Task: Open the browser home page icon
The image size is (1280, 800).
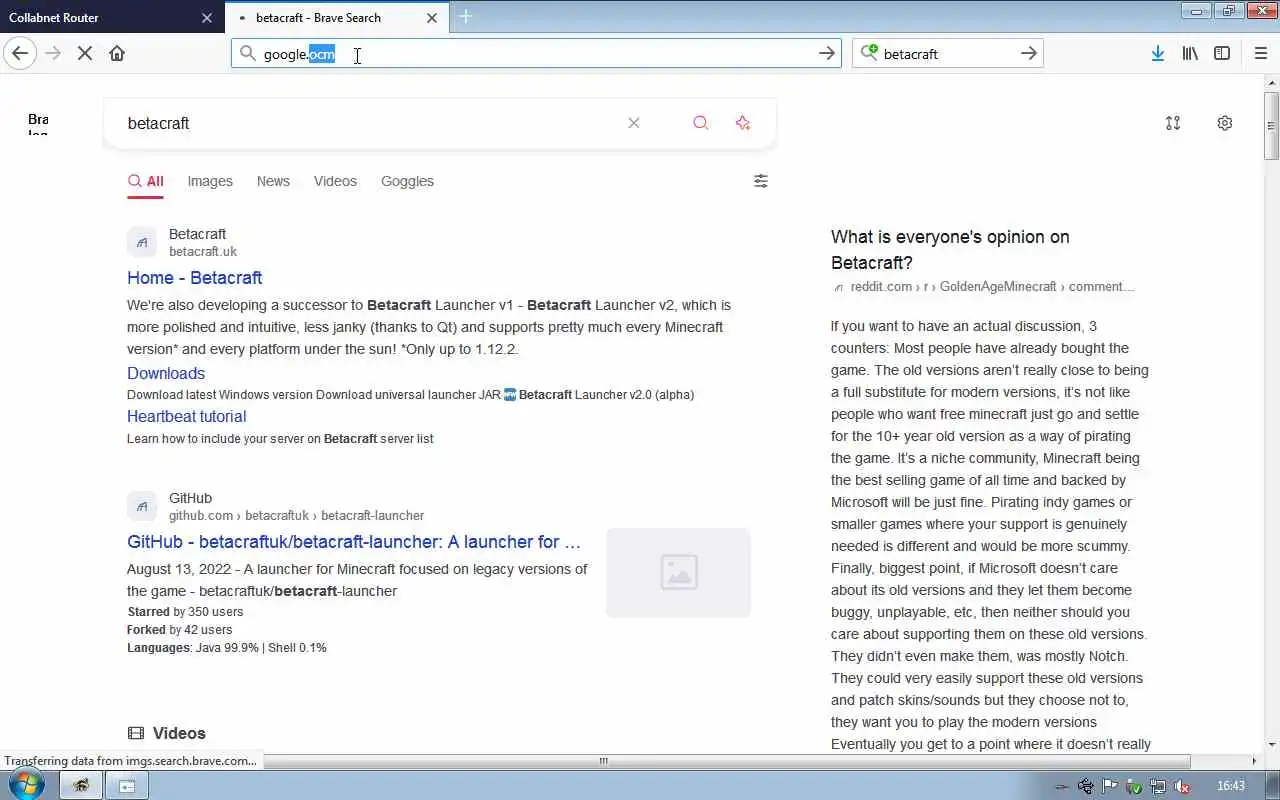Action: [117, 53]
